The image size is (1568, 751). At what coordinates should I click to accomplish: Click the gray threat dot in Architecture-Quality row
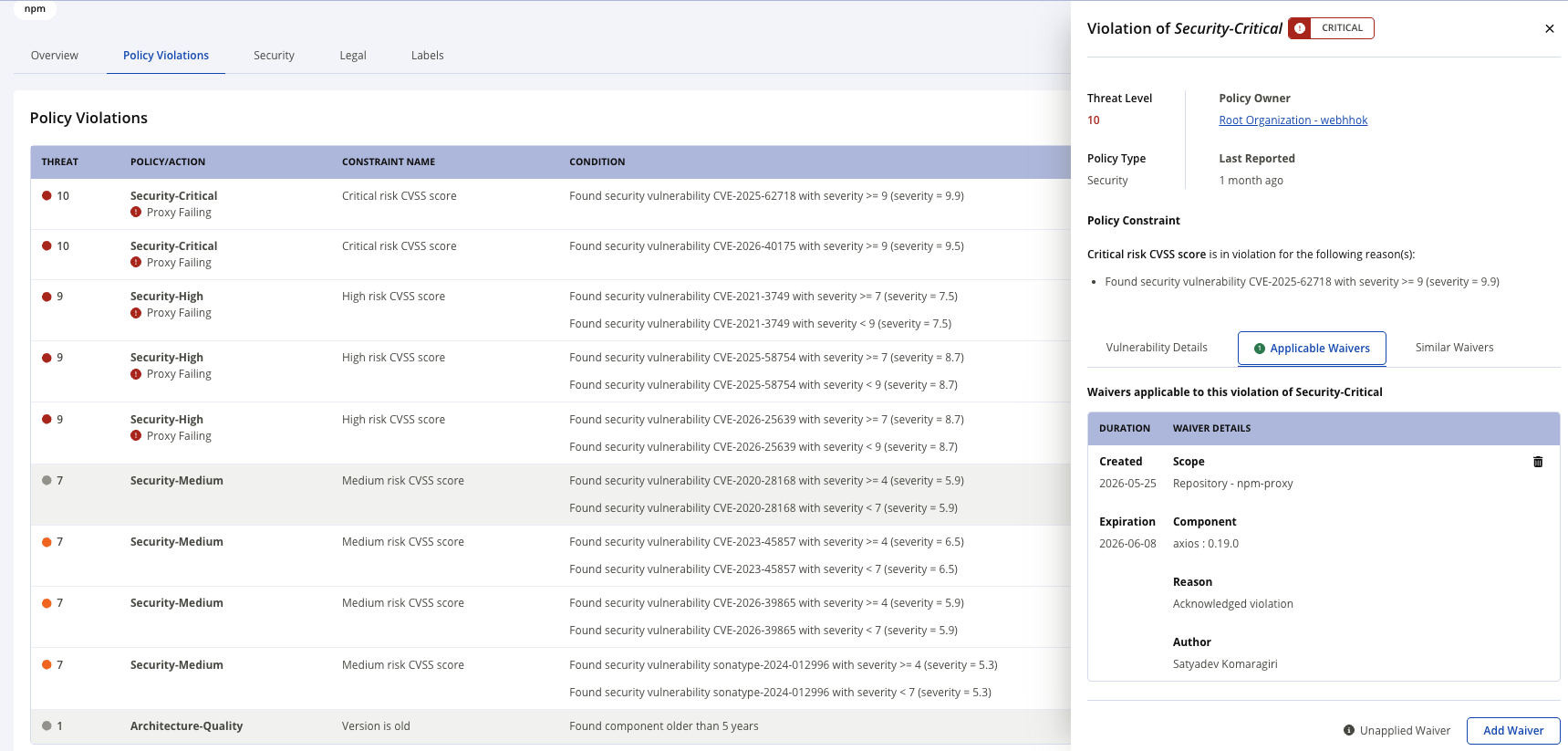[x=47, y=726]
